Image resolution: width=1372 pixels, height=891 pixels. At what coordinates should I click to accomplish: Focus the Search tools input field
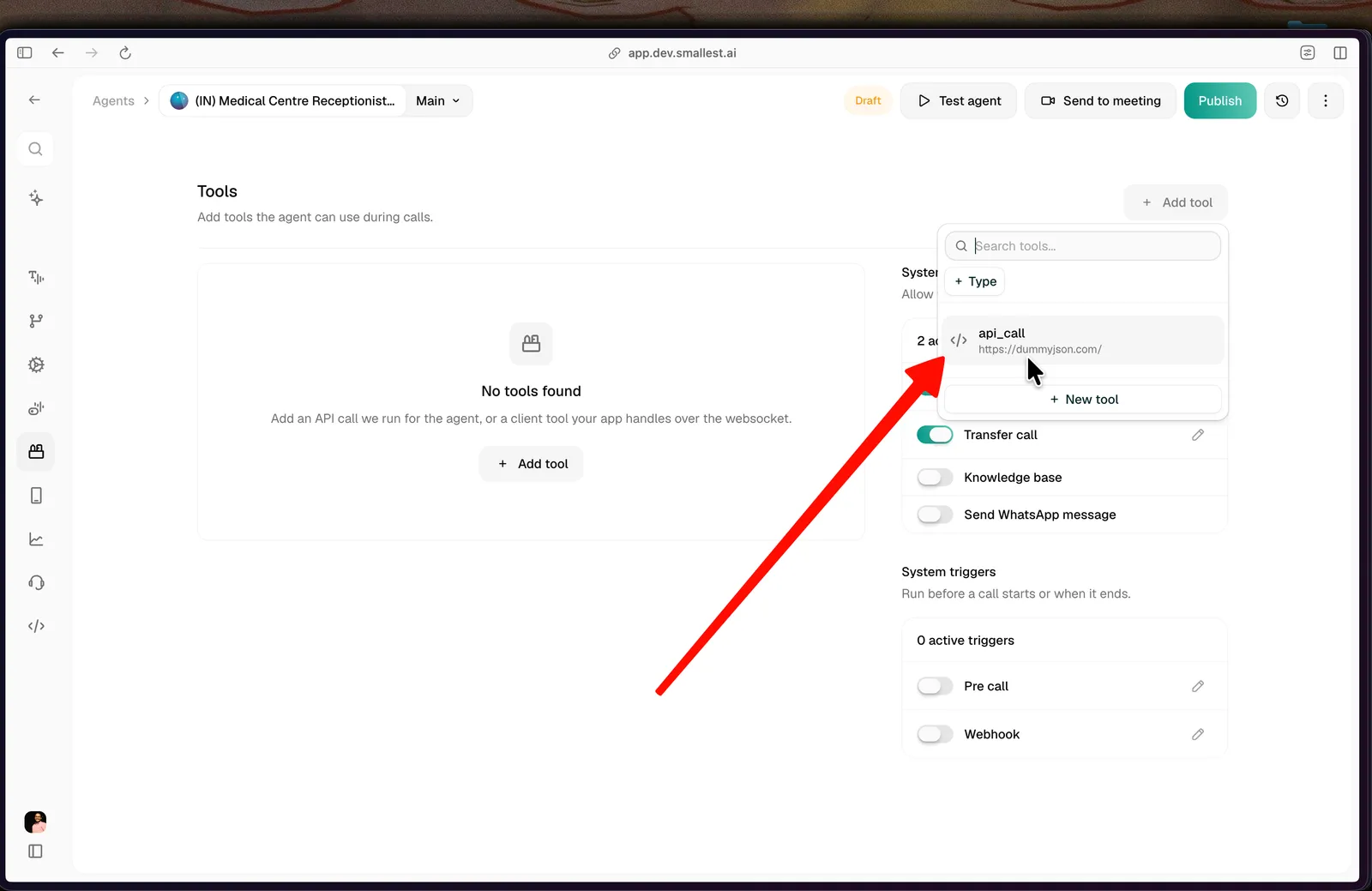coord(1083,246)
